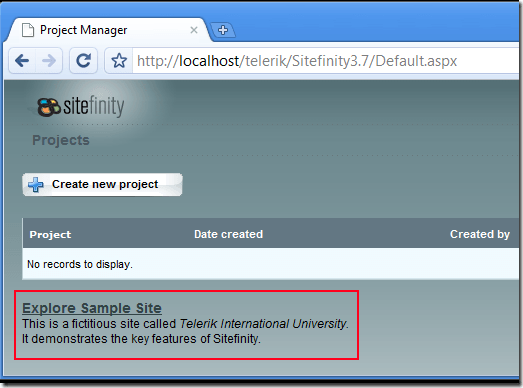Open the Explore Sample Site link
Viewport: 523px width, 388px height.
coord(92,308)
